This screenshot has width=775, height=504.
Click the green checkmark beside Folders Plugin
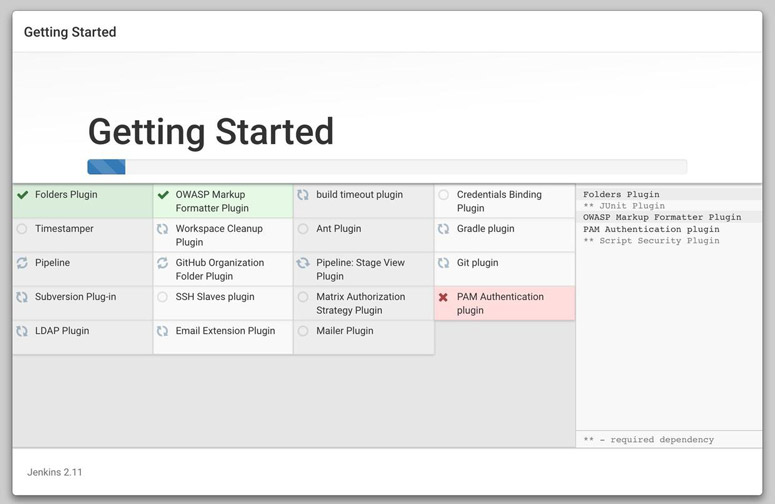[22, 195]
